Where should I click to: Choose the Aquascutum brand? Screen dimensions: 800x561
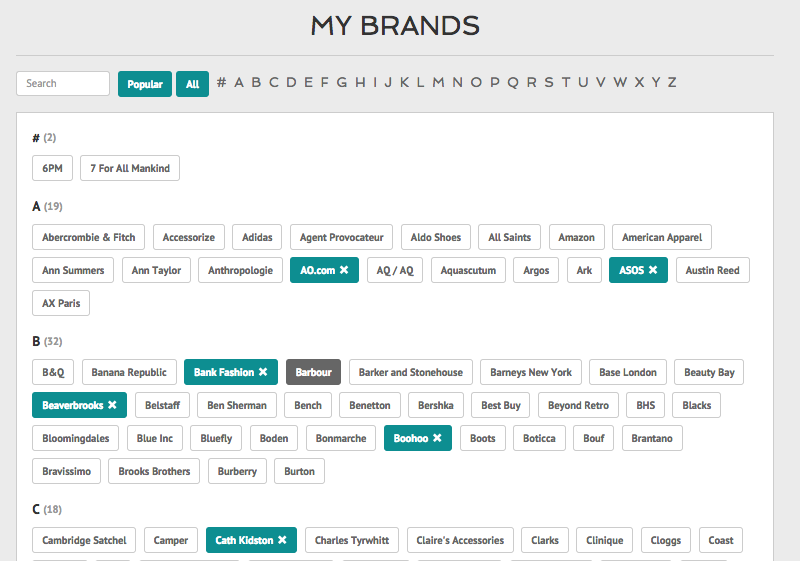click(468, 270)
